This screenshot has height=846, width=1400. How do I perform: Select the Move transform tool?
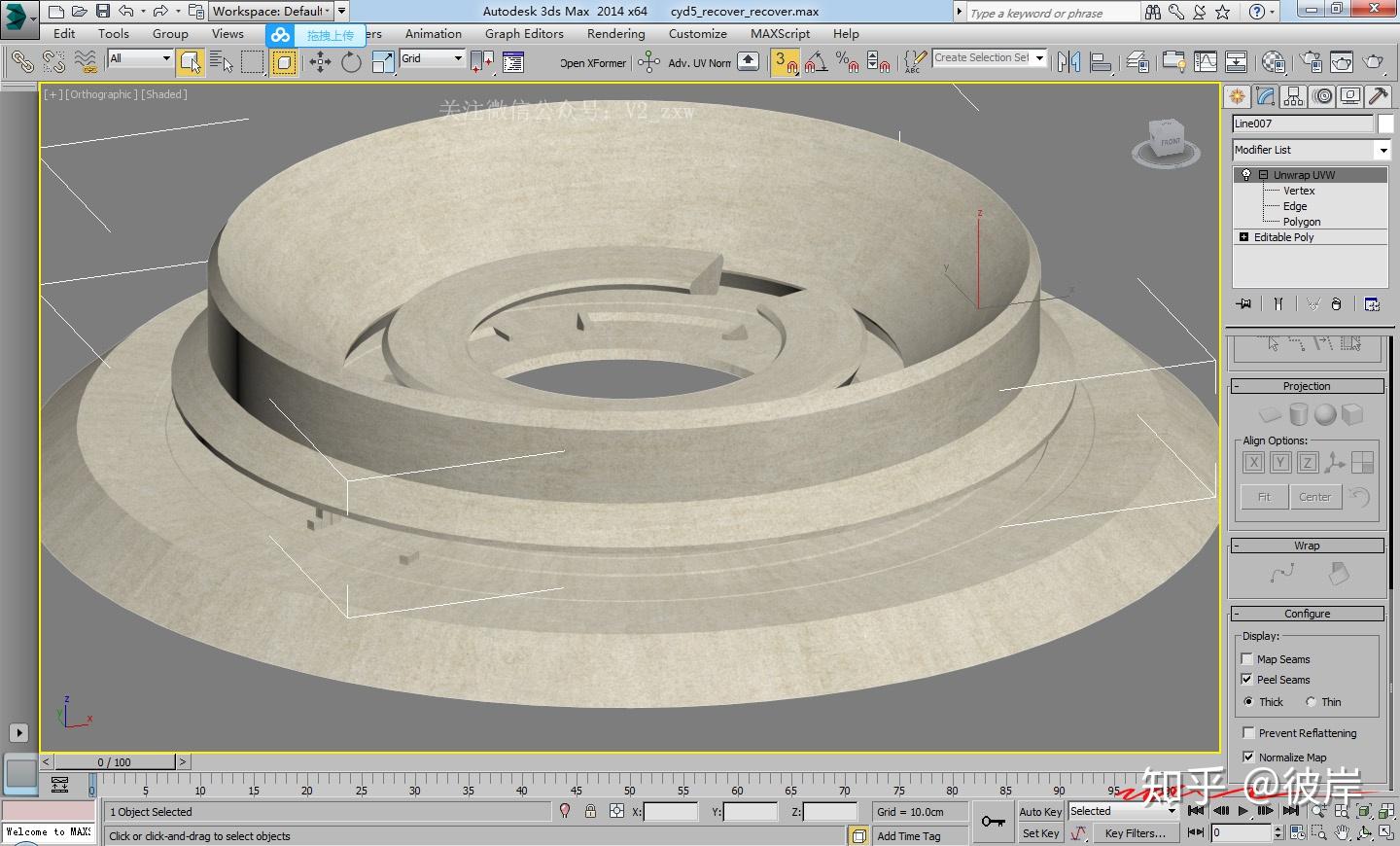tap(320, 62)
